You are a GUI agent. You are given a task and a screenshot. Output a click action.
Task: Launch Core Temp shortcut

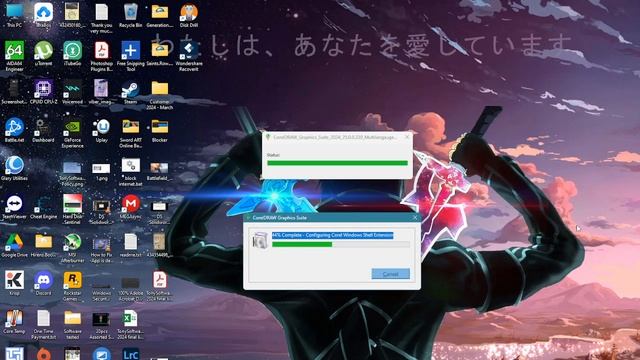pyautogui.click(x=14, y=321)
